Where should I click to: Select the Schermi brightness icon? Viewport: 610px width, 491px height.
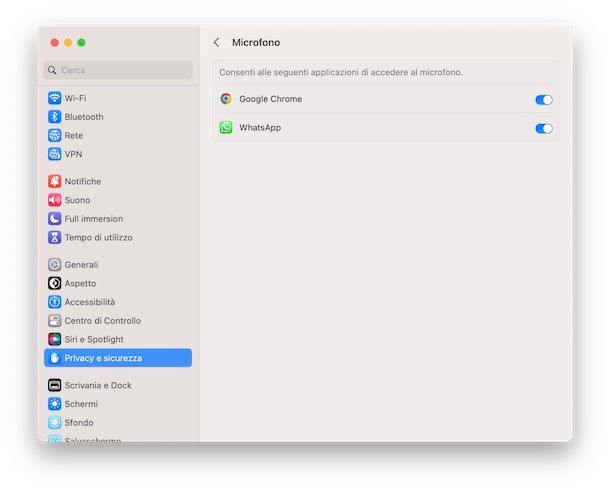pyautogui.click(x=54, y=404)
